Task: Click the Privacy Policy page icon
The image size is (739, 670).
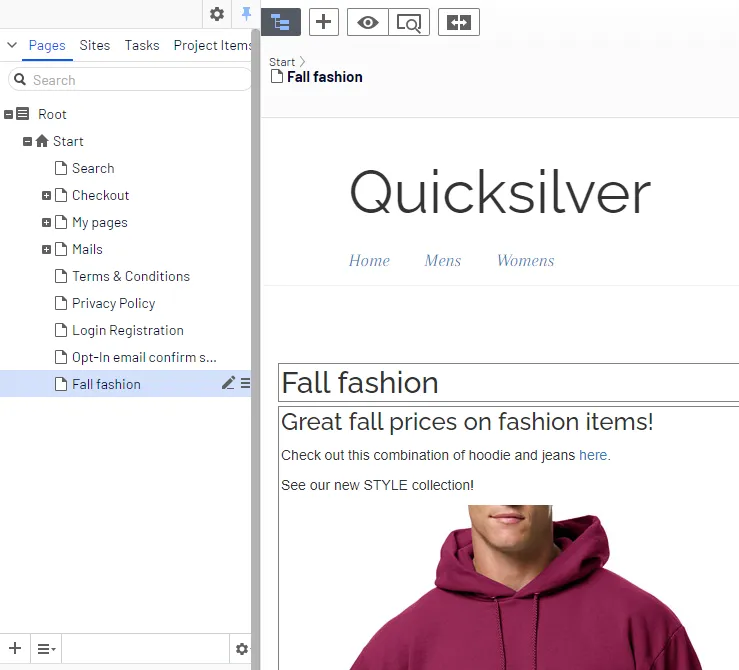Action: point(61,303)
